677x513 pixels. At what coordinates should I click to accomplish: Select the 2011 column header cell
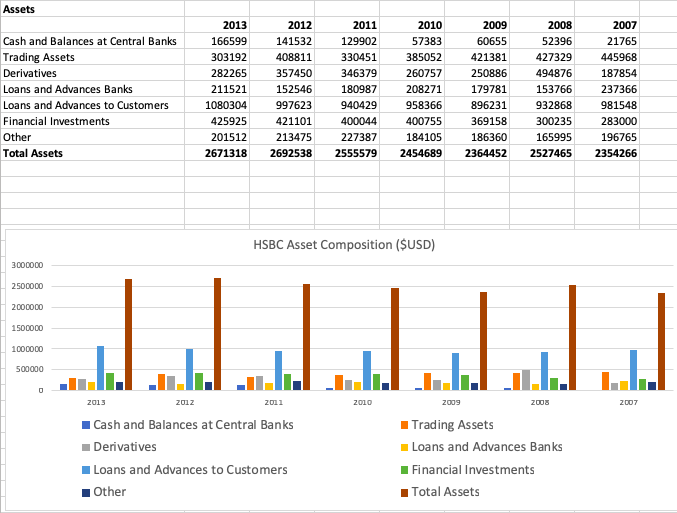click(x=347, y=25)
